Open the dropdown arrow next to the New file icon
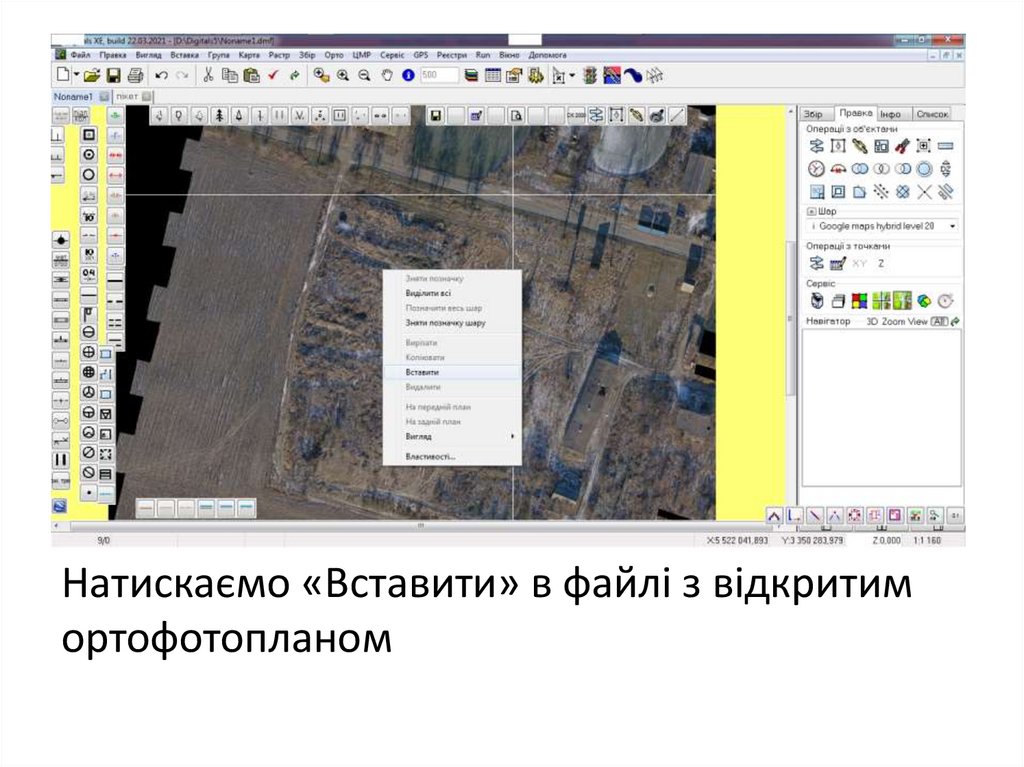 pos(76,75)
